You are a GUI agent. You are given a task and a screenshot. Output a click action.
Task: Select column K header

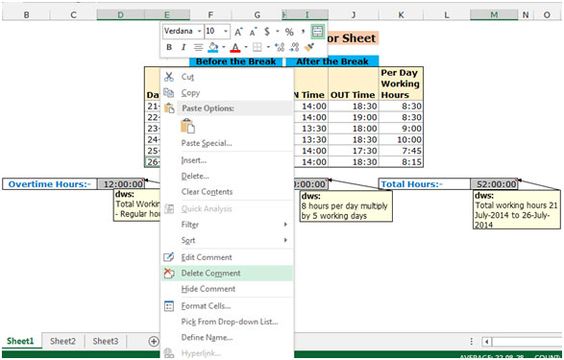click(x=401, y=15)
